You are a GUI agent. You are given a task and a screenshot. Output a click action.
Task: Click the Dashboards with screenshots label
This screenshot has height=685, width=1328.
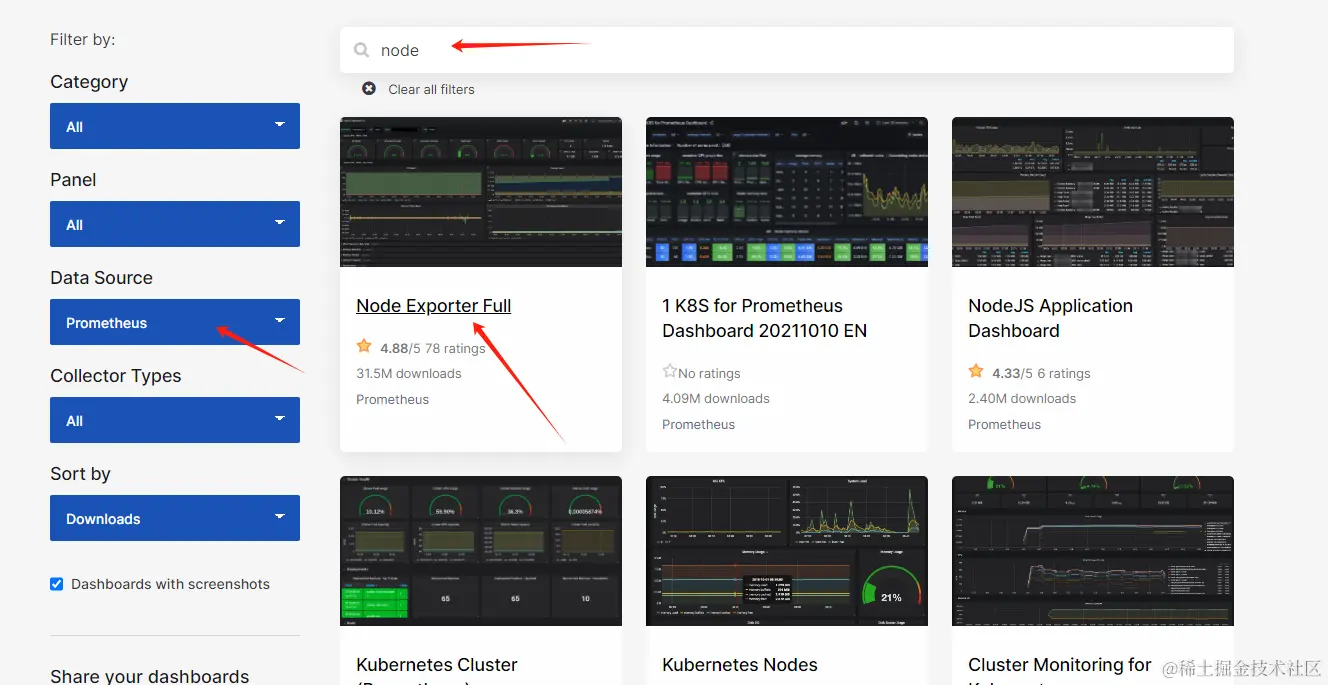point(170,584)
